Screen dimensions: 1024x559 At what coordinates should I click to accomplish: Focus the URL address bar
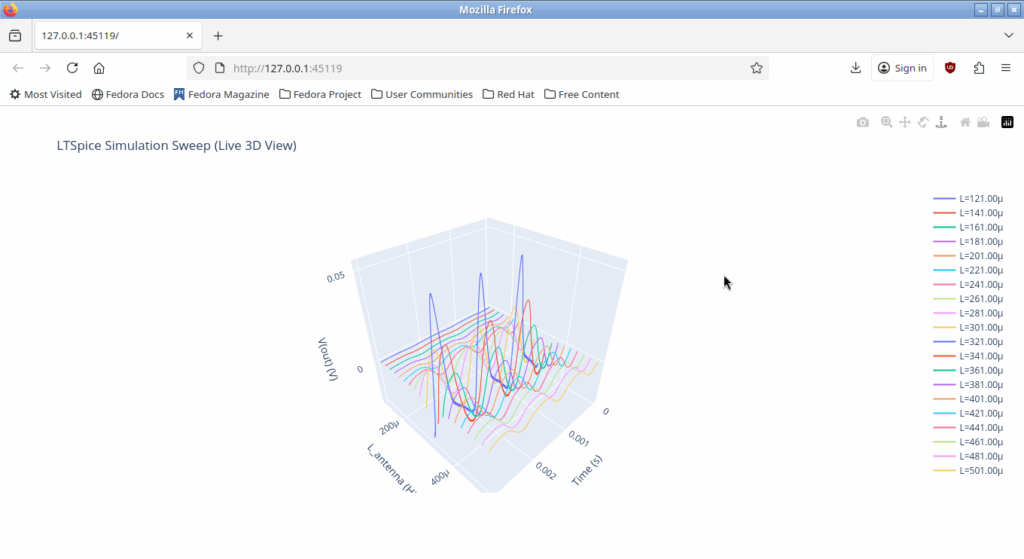coord(480,68)
